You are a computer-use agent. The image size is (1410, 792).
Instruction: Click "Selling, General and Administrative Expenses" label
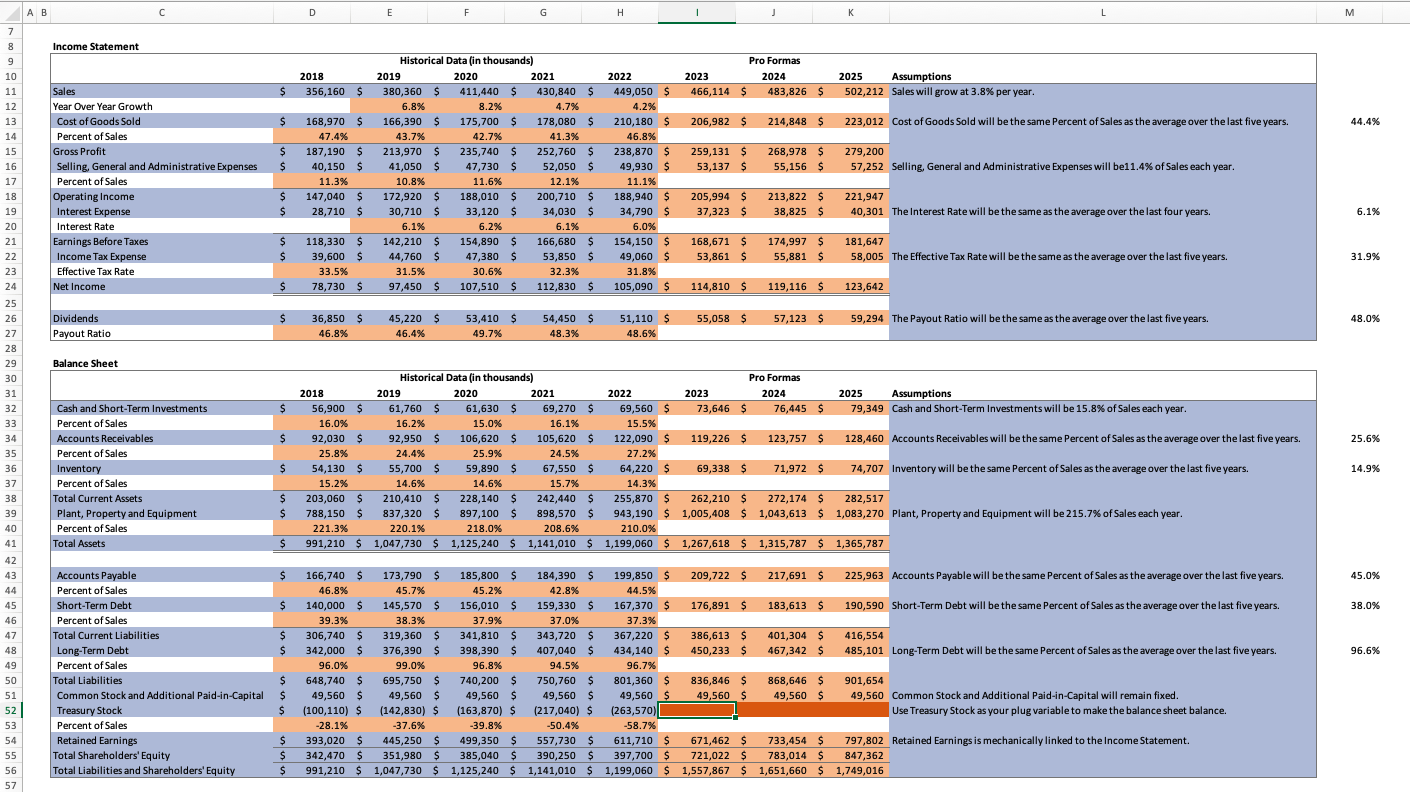(x=157, y=166)
